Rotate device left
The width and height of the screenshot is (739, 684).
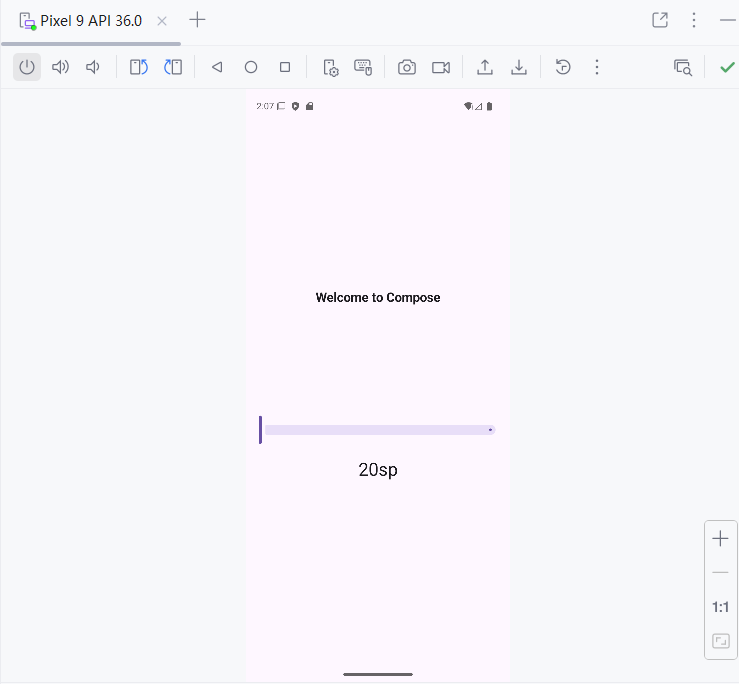[x=139, y=67]
